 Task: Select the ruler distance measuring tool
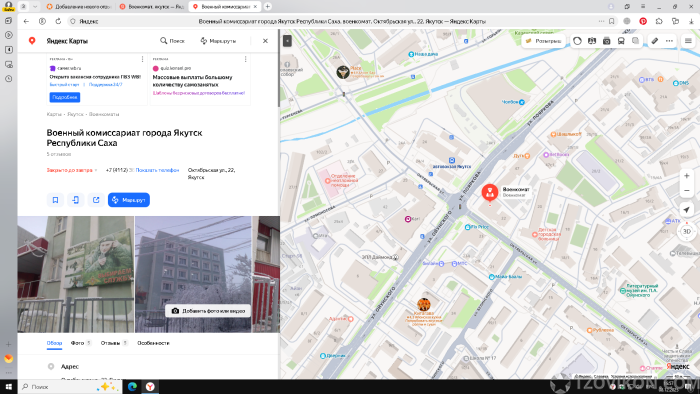pyautogui.click(x=654, y=41)
